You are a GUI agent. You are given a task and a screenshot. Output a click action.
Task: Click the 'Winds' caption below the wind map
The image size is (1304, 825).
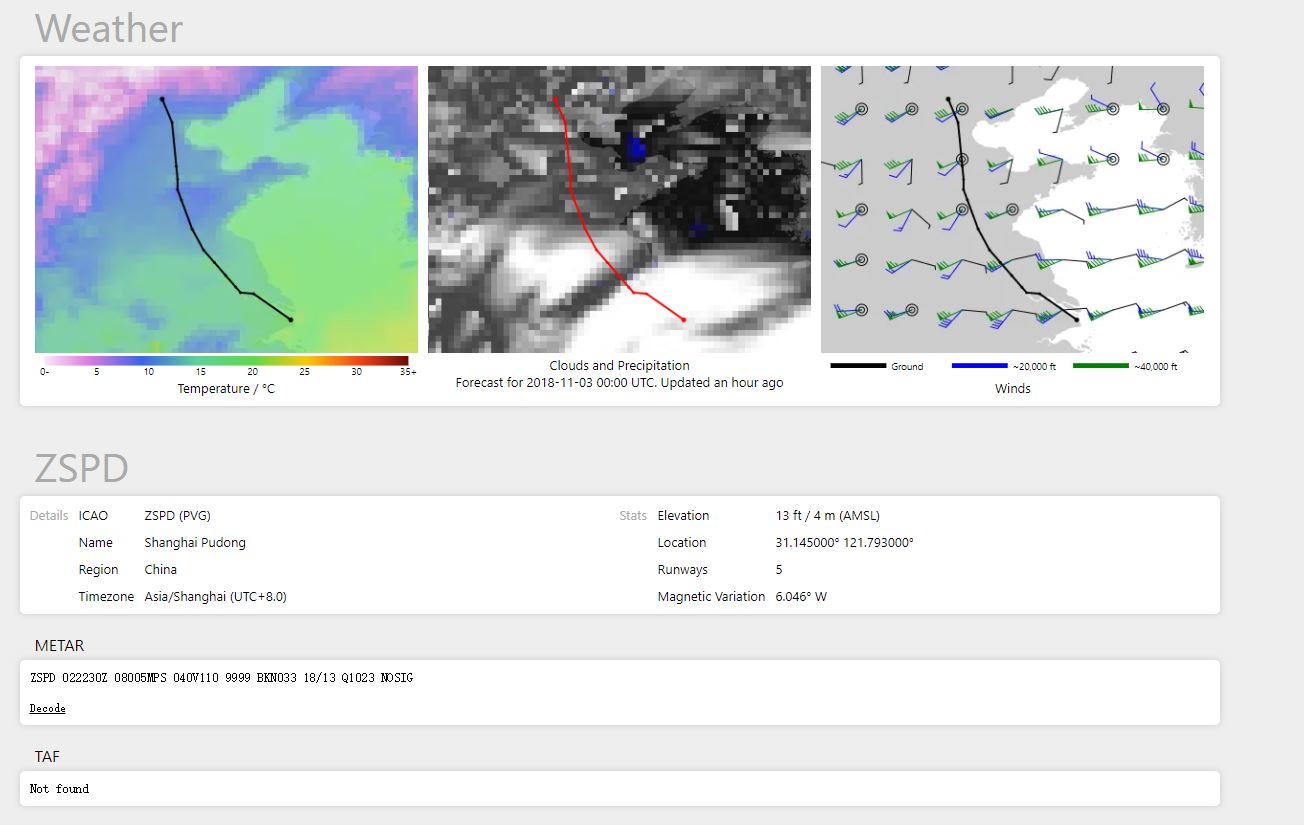[x=1012, y=389]
